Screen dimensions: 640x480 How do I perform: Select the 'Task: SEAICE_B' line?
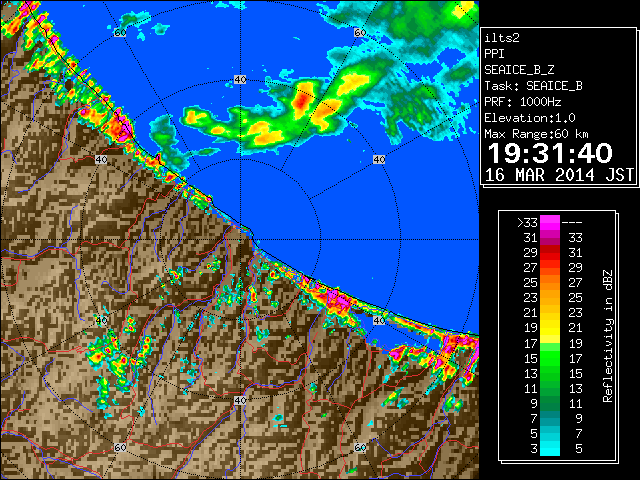pos(533,86)
